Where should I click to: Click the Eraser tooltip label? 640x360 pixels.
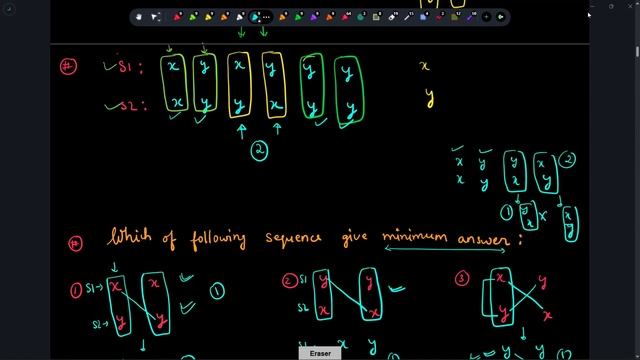pos(320,353)
